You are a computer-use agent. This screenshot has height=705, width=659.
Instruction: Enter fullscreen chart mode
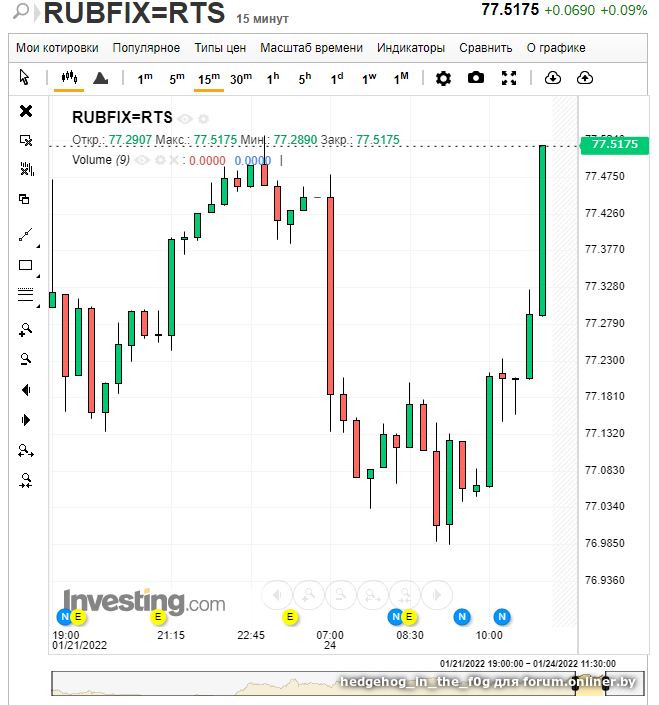pyautogui.click(x=509, y=78)
